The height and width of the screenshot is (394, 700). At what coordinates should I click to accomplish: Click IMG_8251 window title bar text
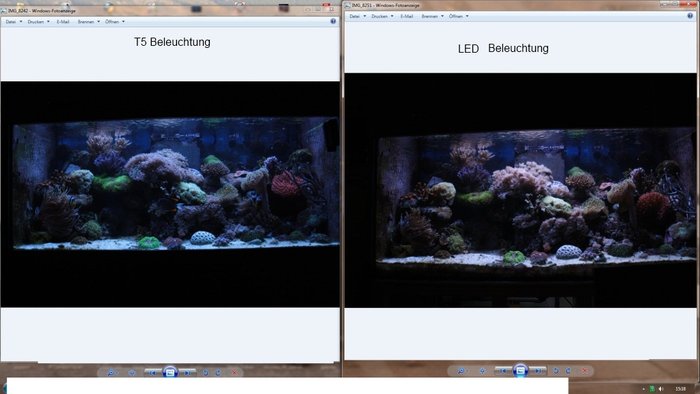pyautogui.click(x=386, y=5)
